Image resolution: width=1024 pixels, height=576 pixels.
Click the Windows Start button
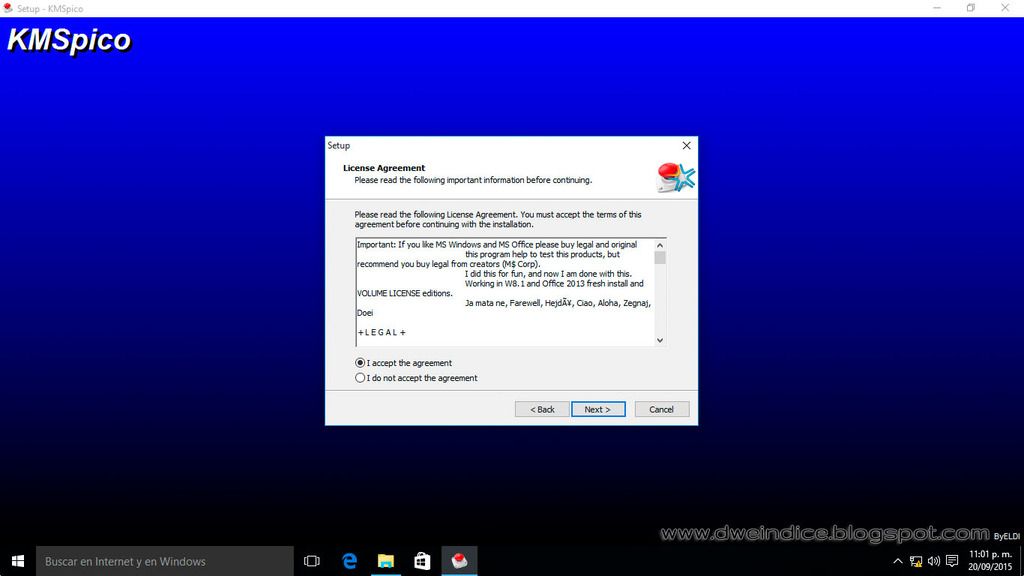tap(18, 561)
